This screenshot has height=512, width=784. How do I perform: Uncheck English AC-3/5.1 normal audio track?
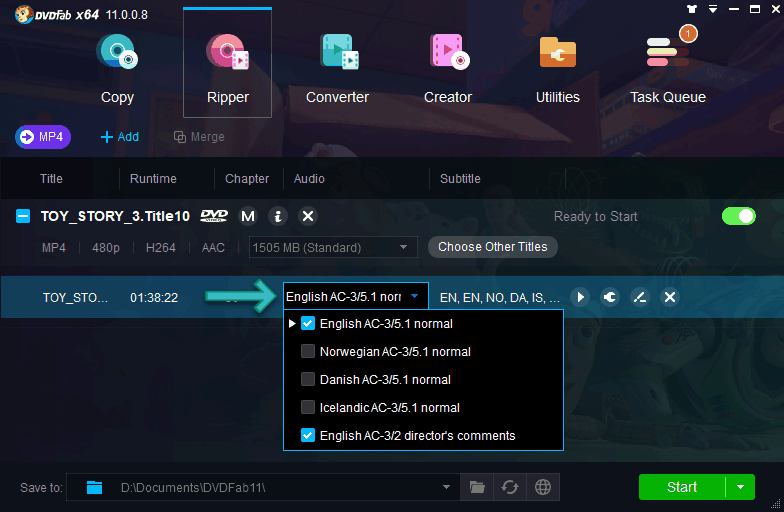tap(308, 324)
